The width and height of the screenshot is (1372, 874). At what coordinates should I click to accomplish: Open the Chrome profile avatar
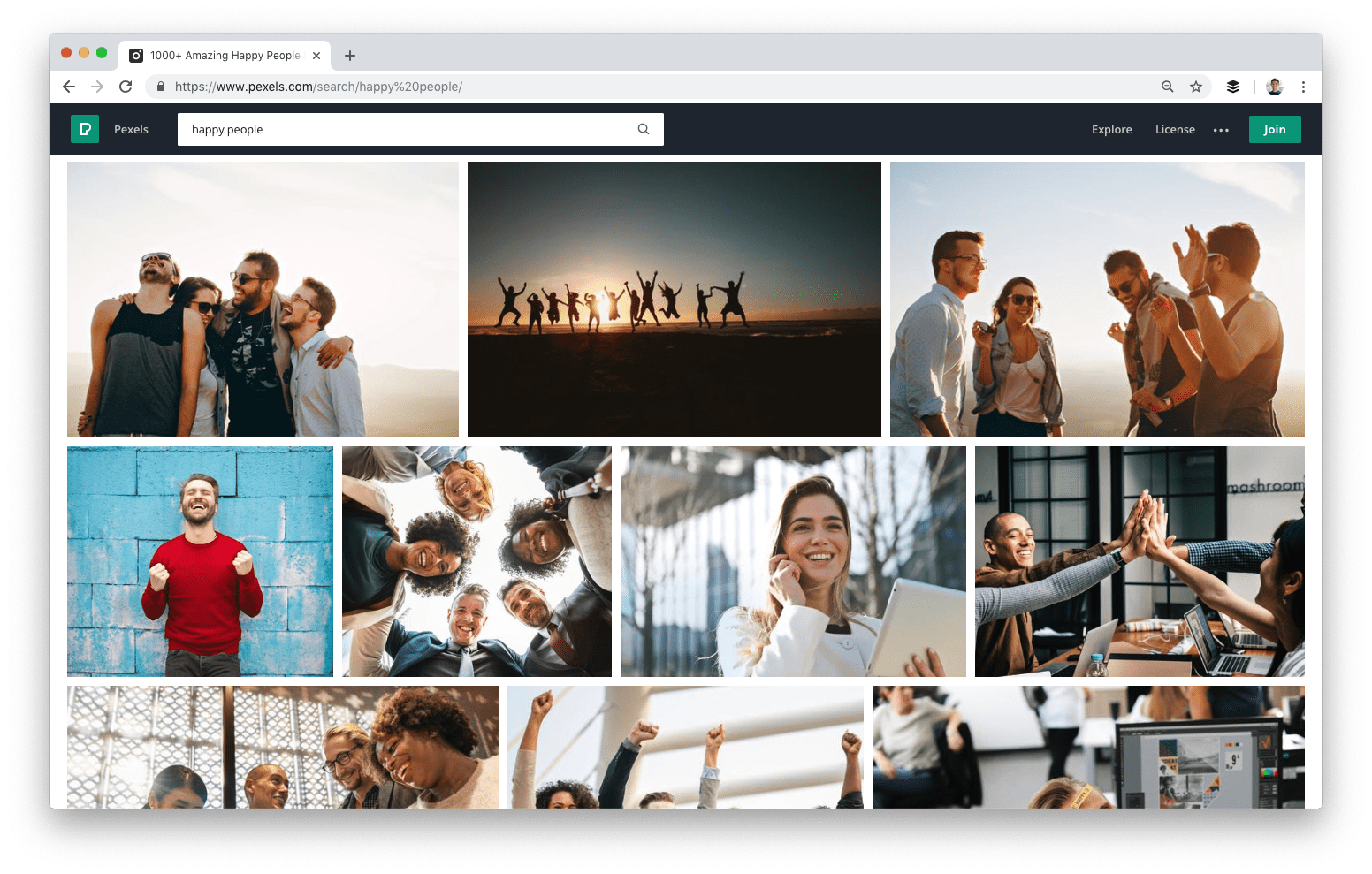(x=1275, y=87)
